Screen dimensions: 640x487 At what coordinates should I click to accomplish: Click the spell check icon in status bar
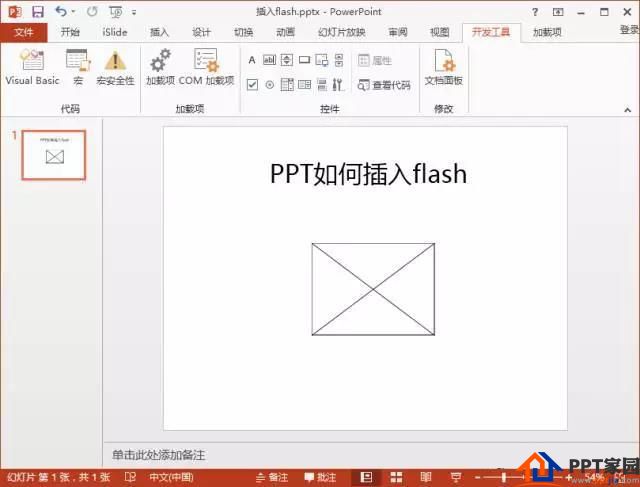130,477
